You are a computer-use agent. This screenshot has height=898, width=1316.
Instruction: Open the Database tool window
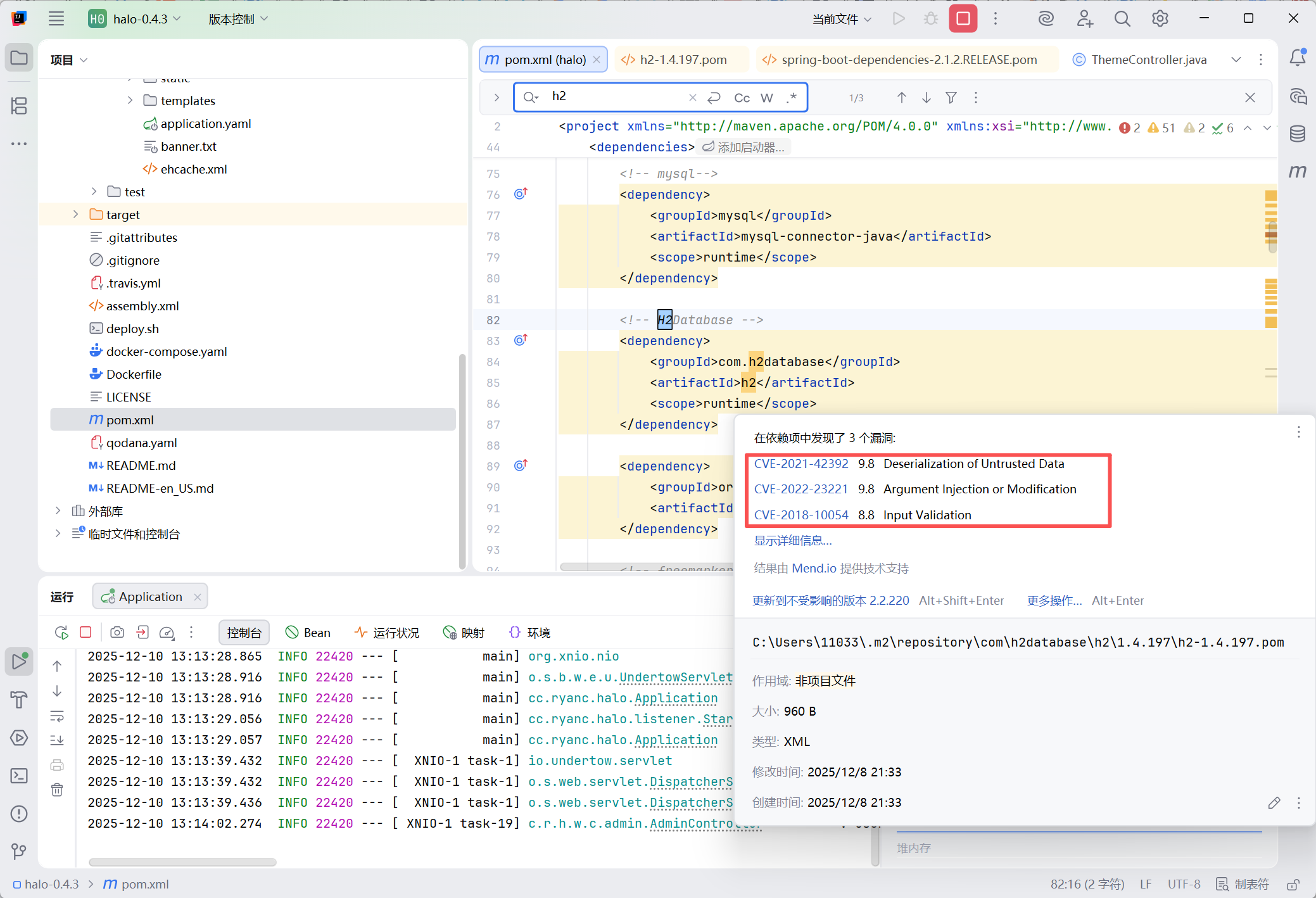click(x=1298, y=134)
